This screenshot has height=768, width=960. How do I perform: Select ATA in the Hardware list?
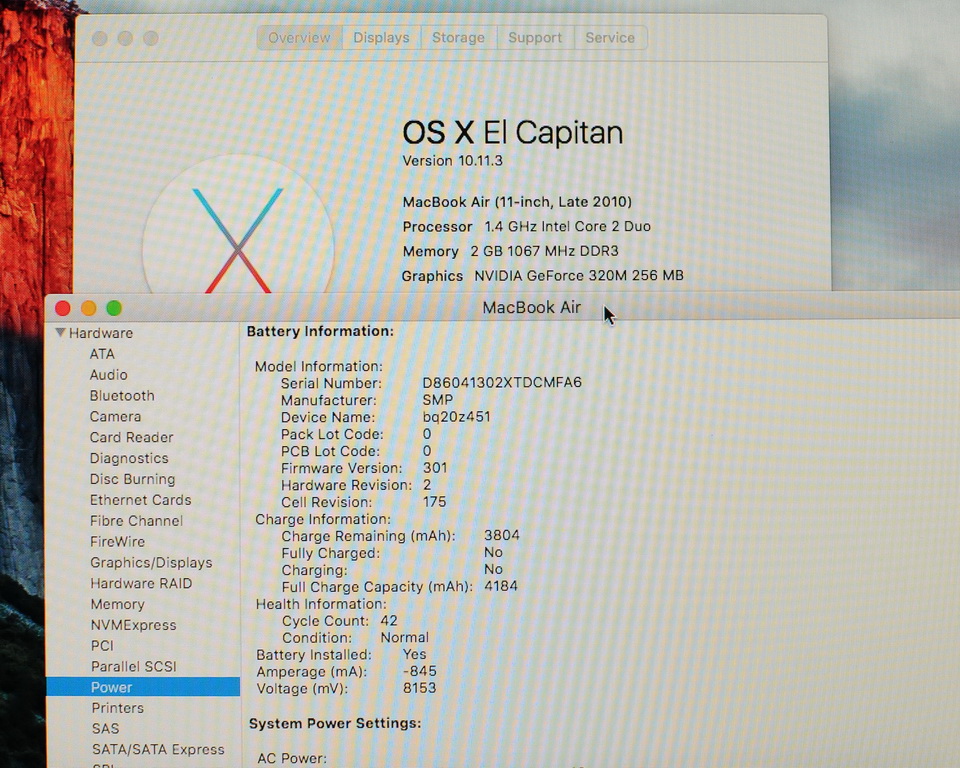coord(102,354)
